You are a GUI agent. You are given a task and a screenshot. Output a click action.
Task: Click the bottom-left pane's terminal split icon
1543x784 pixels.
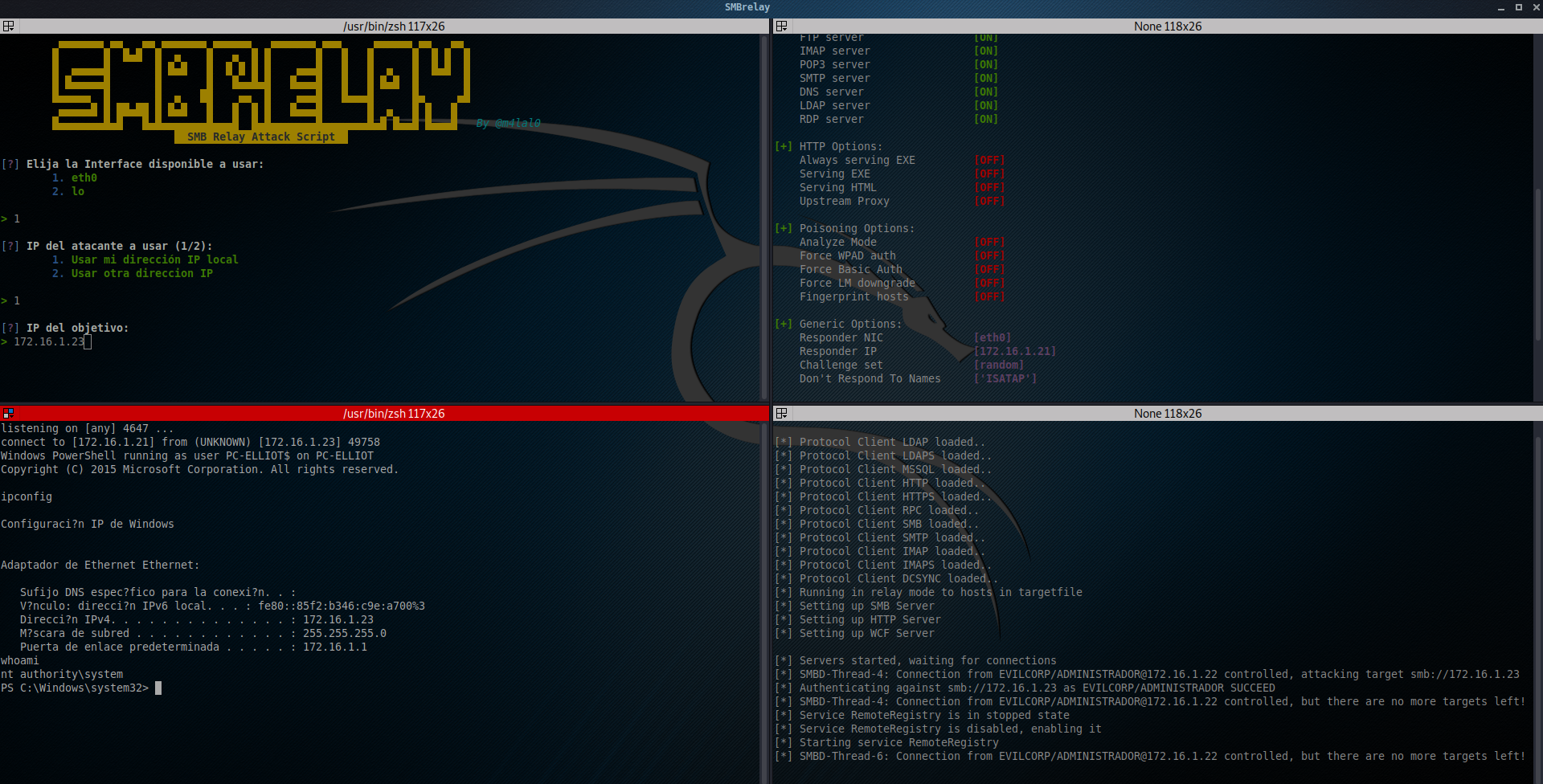(8, 414)
